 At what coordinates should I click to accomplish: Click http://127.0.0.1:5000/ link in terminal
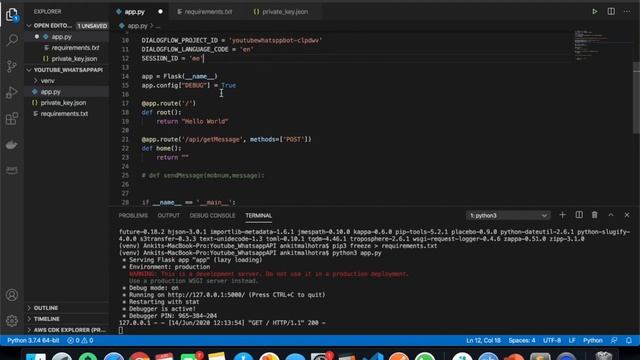[x=206, y=295]
